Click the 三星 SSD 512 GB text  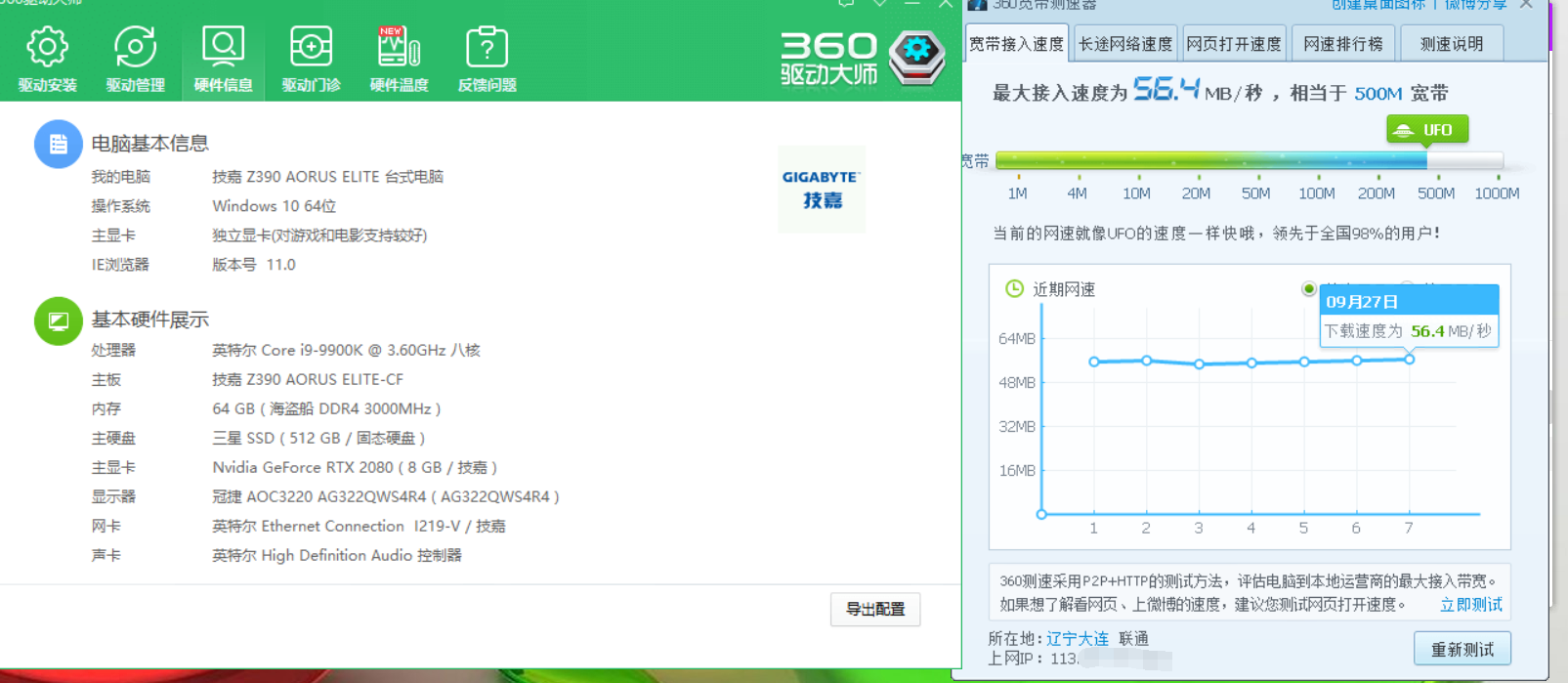coord(318,438)
